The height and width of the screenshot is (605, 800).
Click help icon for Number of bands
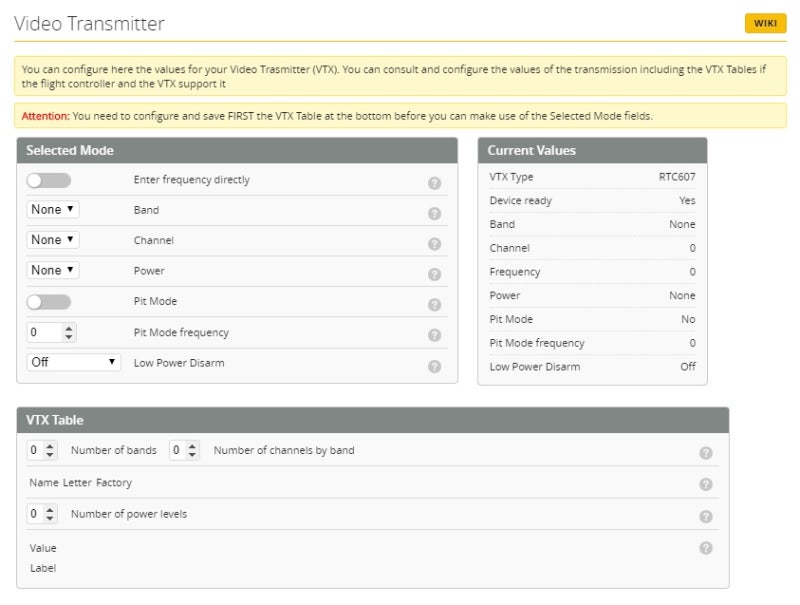tap(705, 453)
